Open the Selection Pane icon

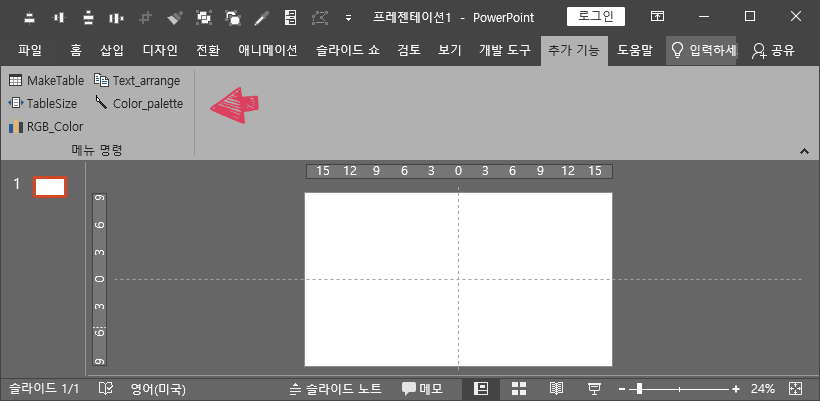pyautogui.click(x=290, y=17)
